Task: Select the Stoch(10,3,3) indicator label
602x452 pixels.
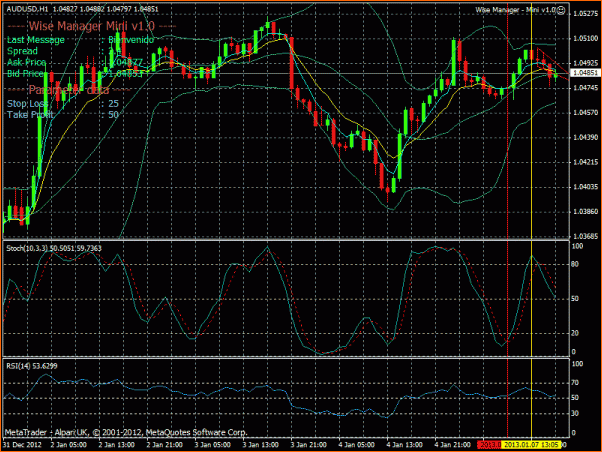Action: [54, 248]
